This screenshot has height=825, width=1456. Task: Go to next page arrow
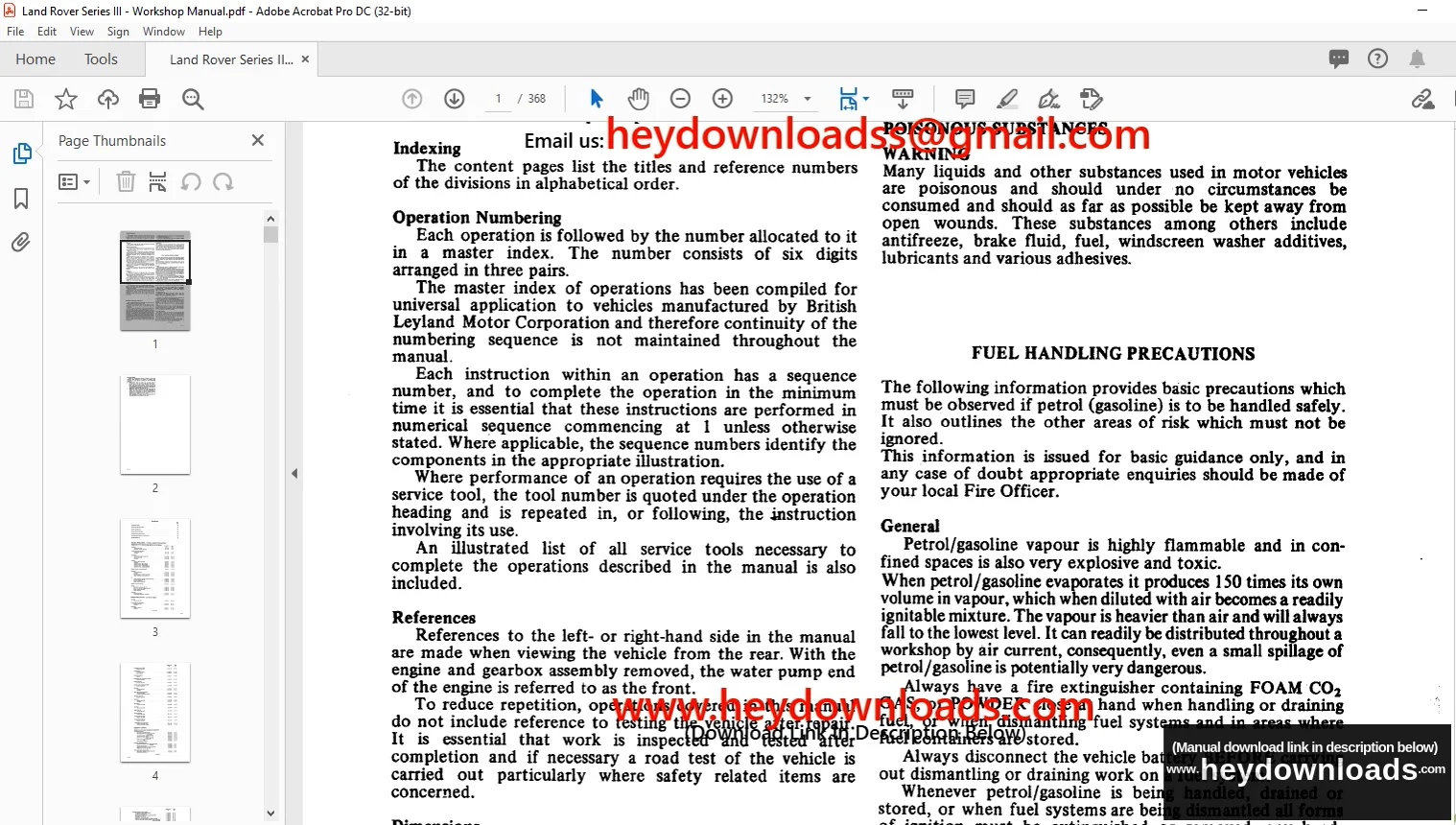click(455, 99)
